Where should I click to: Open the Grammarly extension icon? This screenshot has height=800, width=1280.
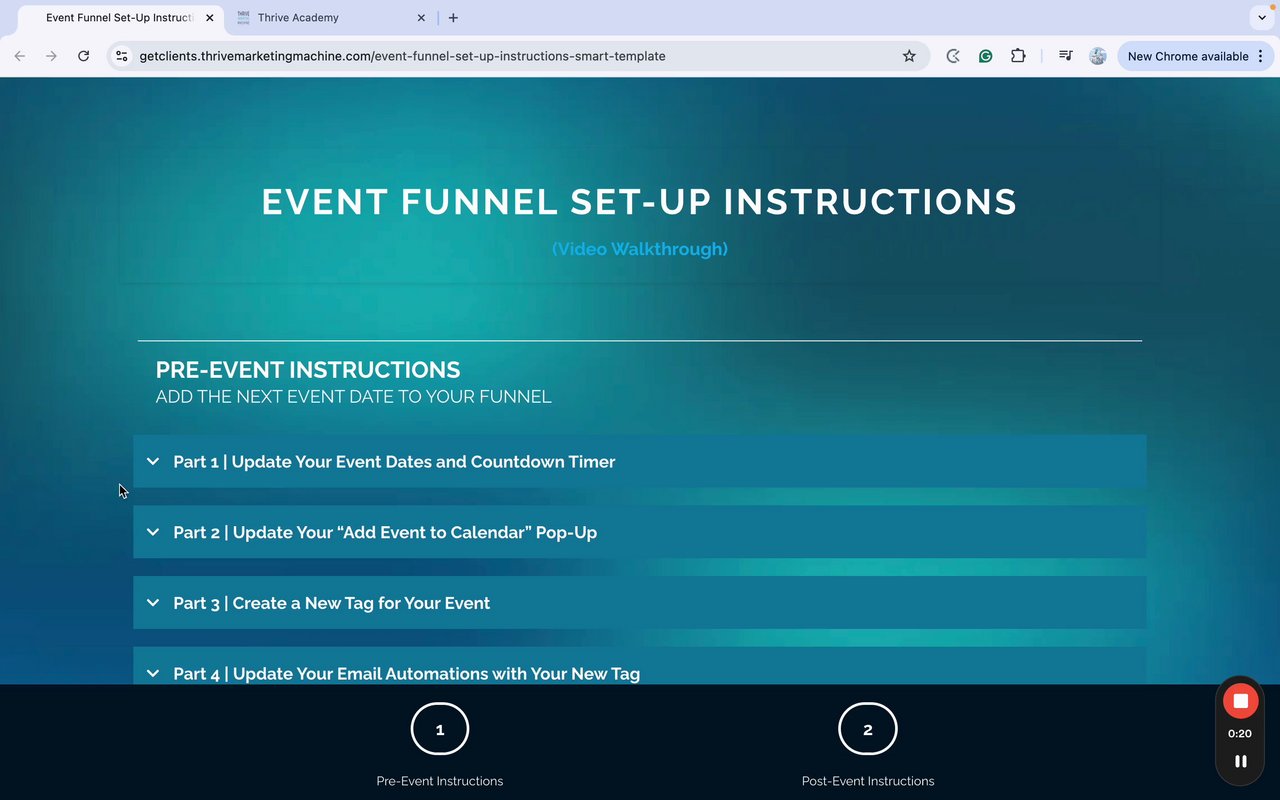pyautogui.click(x=985, y=56)
